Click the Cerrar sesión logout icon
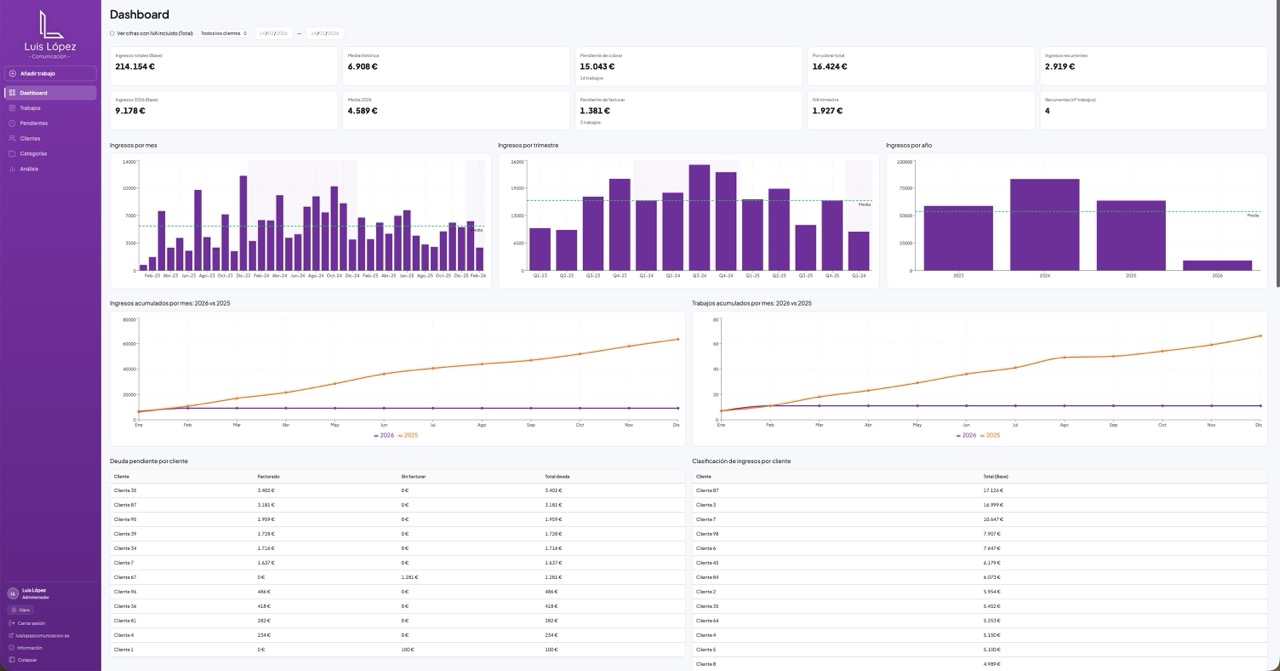This screenshot has height=671, width=1280. coord(12,623)
